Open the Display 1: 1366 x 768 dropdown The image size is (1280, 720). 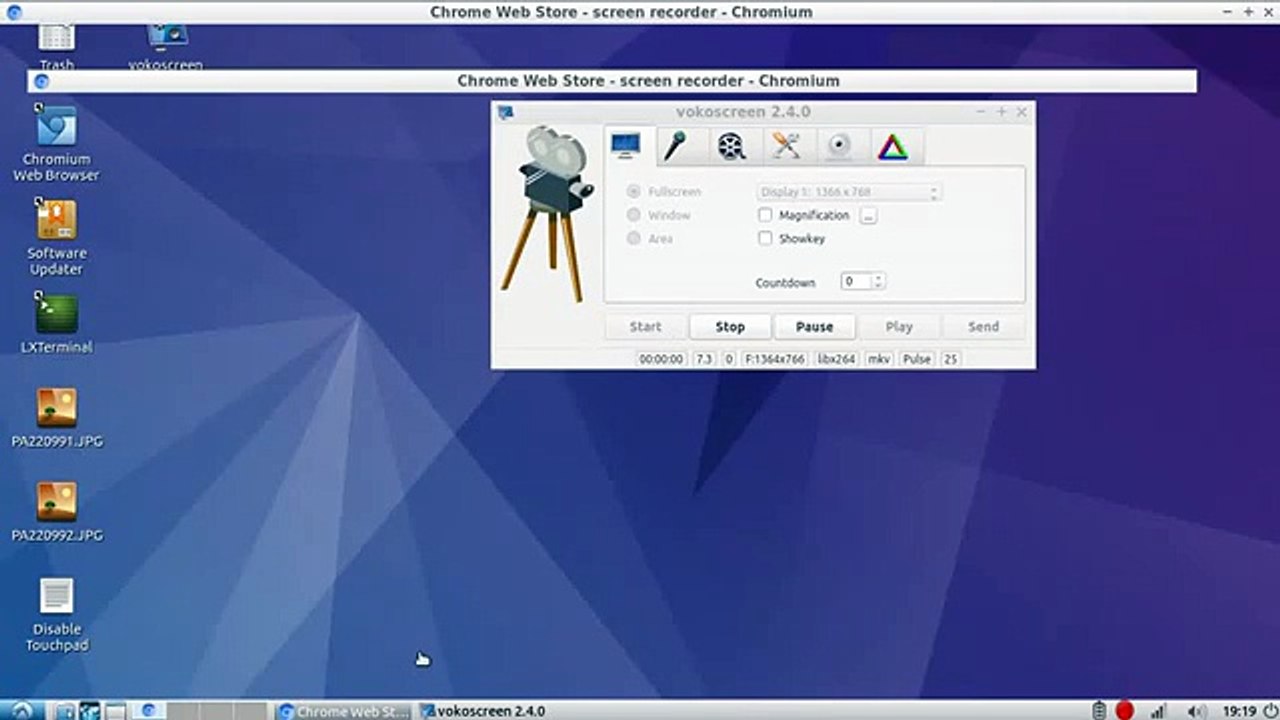pos(848,192)
